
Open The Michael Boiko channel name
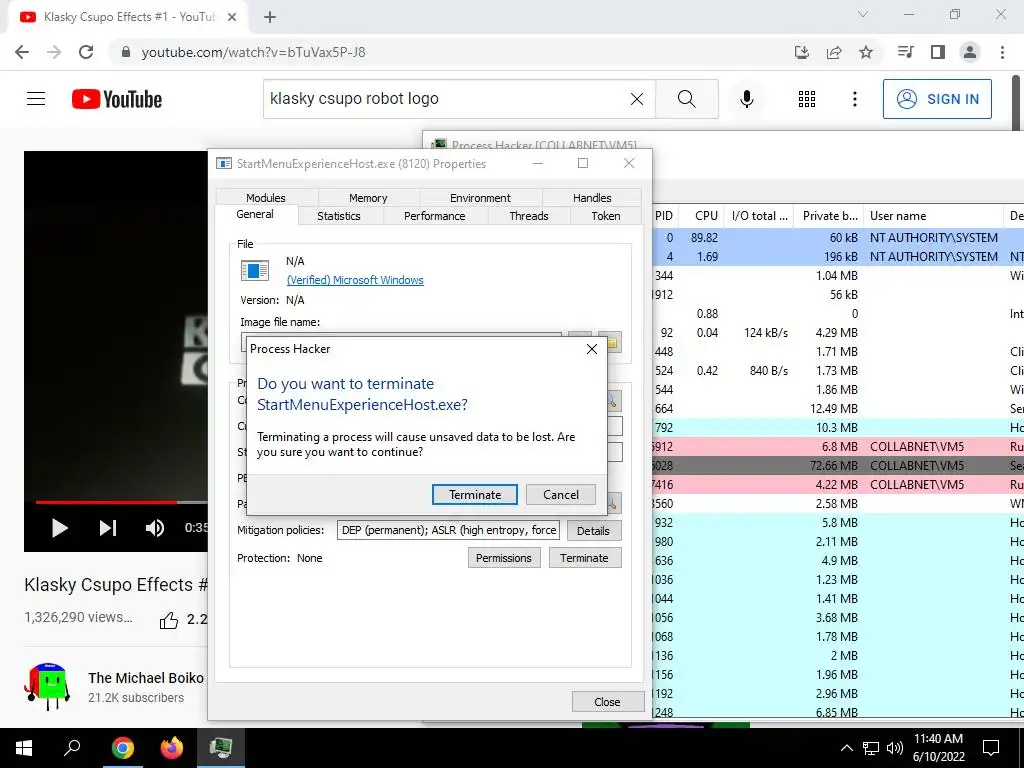pos(146,678)
